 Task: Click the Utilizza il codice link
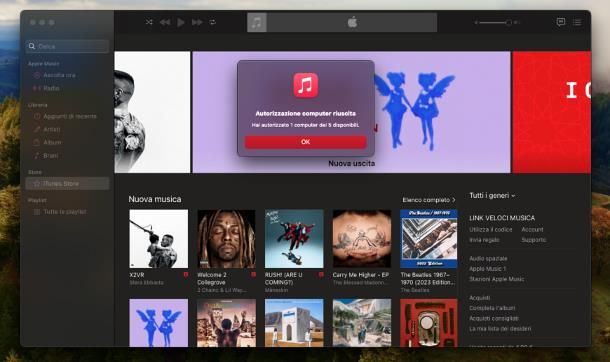click(x=491, y=230)
